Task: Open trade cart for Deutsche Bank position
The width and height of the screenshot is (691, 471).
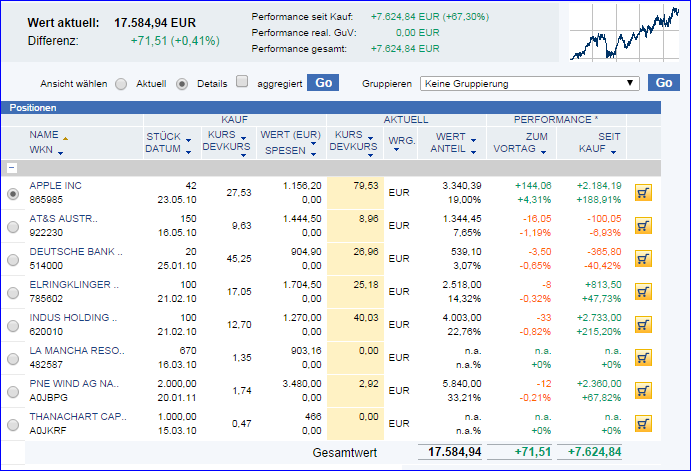Action: pos(643,259)
